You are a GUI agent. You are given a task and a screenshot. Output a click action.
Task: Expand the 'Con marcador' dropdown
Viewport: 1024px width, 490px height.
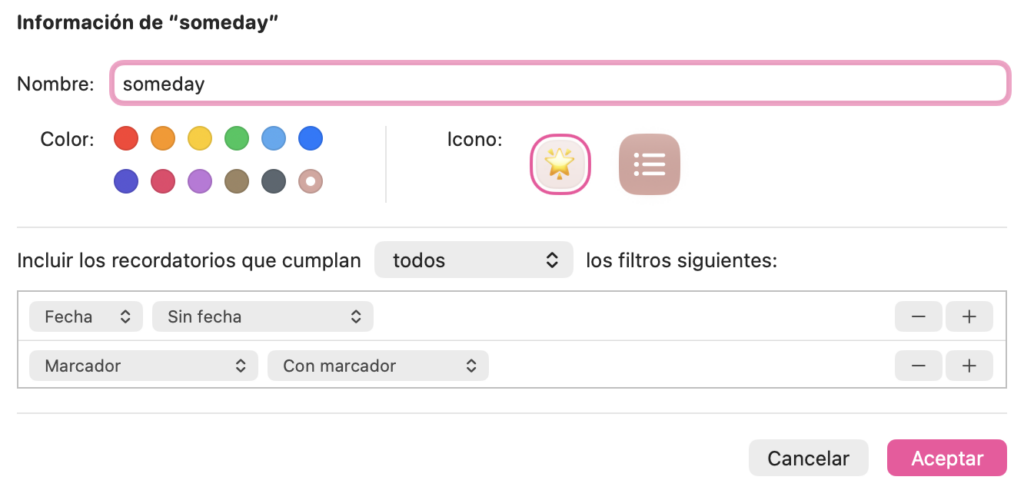coord(378,366)
